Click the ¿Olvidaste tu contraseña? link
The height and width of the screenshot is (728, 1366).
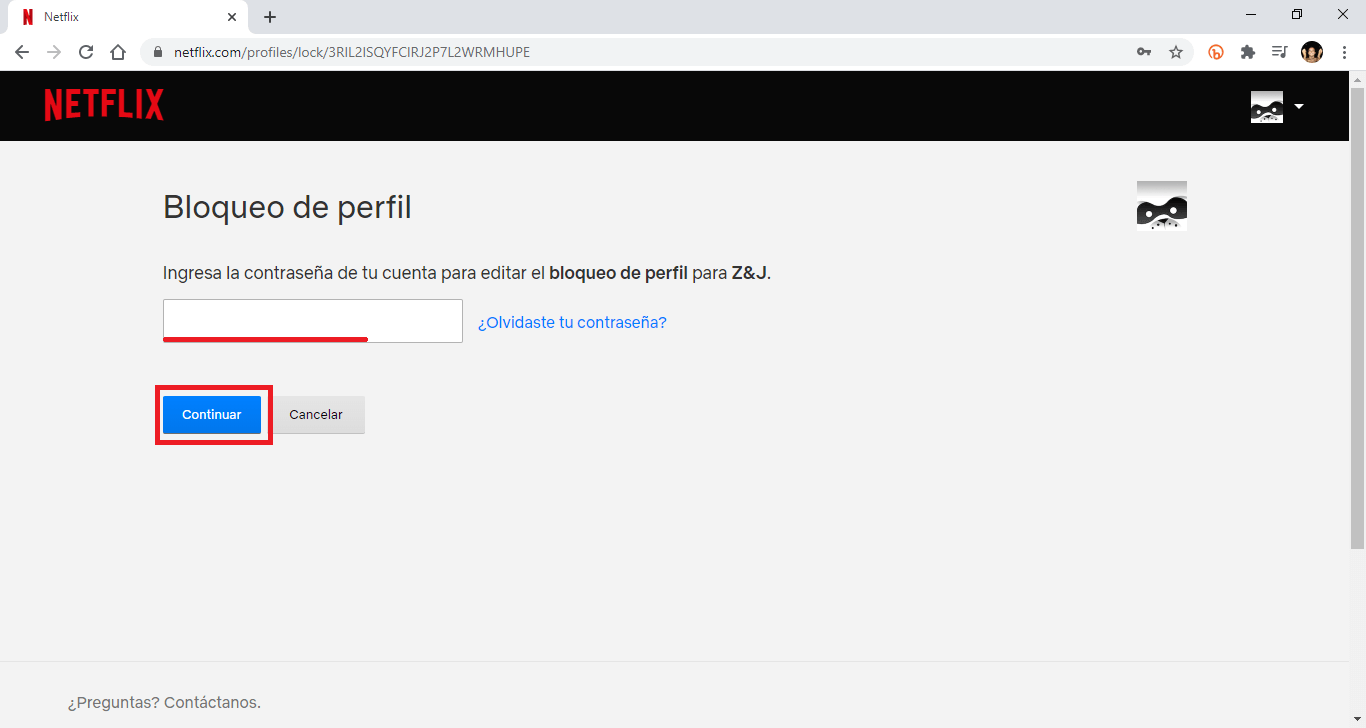(x=572, y=322)
